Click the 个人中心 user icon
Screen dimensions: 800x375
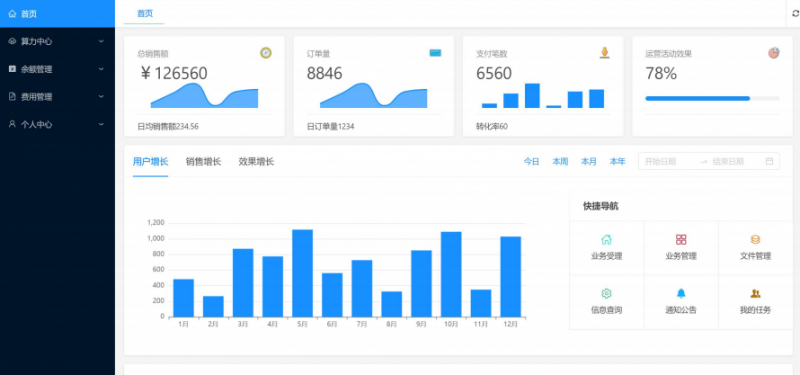click(12, 124)
